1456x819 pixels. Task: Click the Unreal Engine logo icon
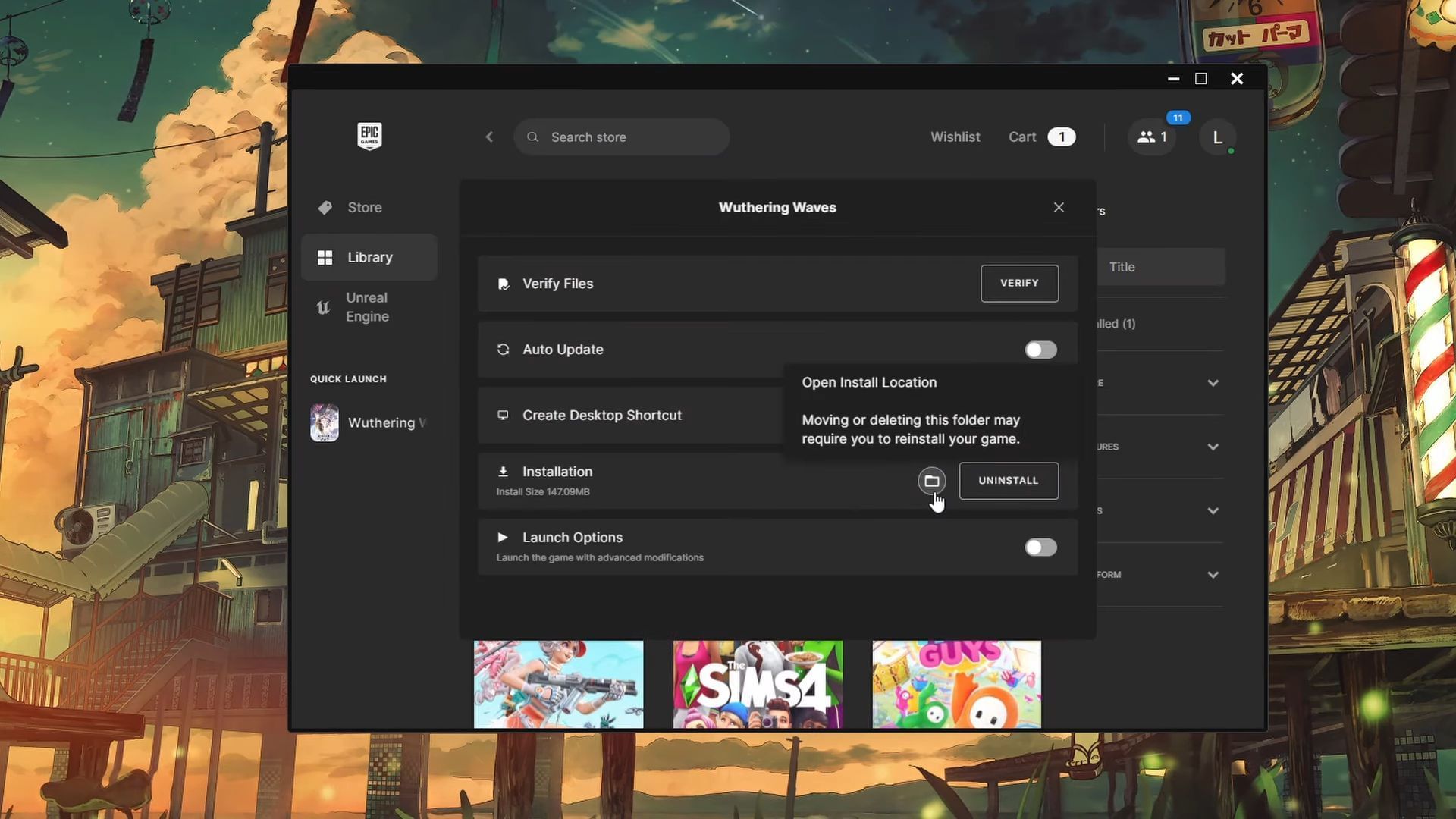323,307
